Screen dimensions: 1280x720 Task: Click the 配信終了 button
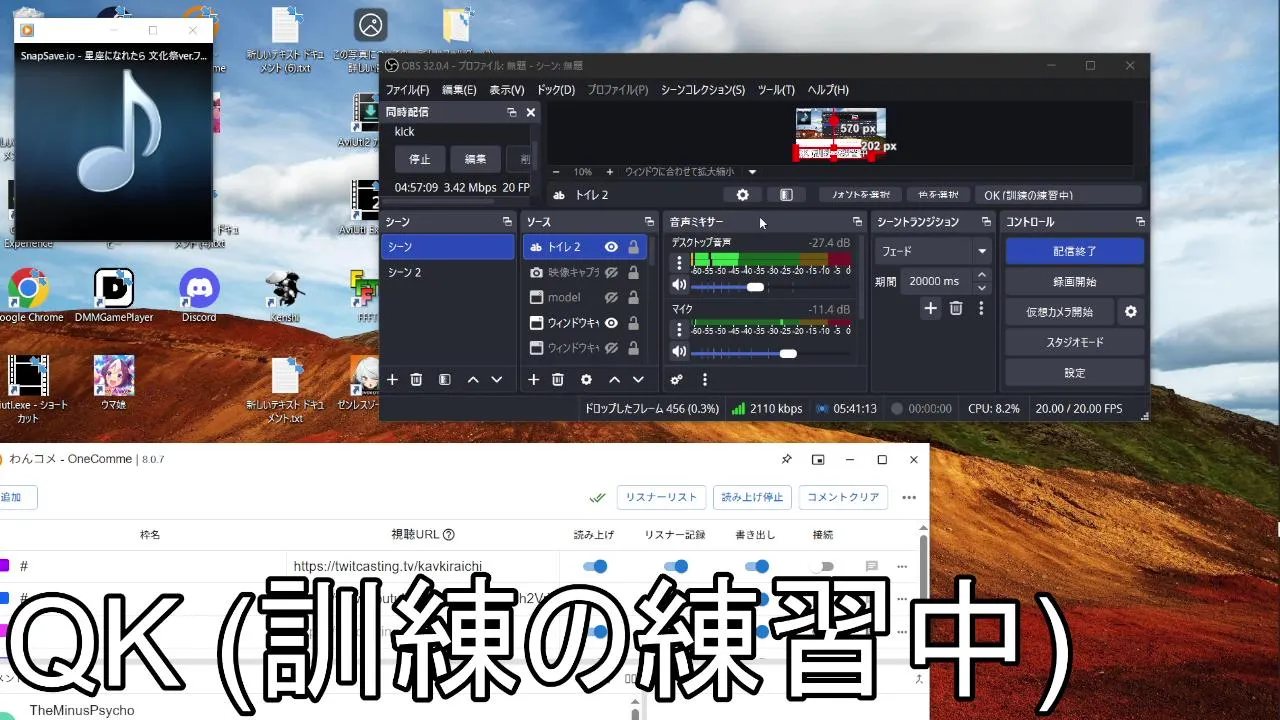pos(1075,251)
